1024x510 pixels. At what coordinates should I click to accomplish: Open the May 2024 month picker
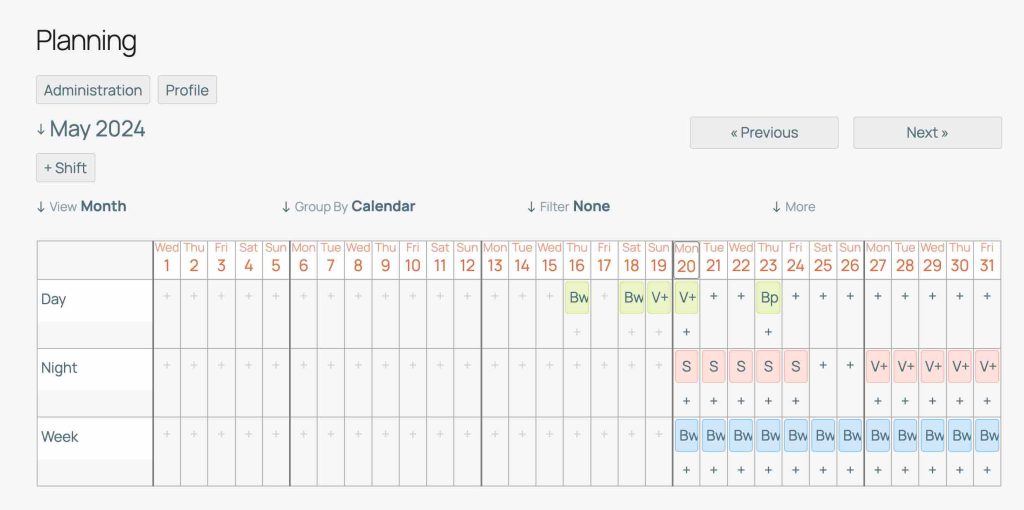pyautogui.click(x=91, y=129)
